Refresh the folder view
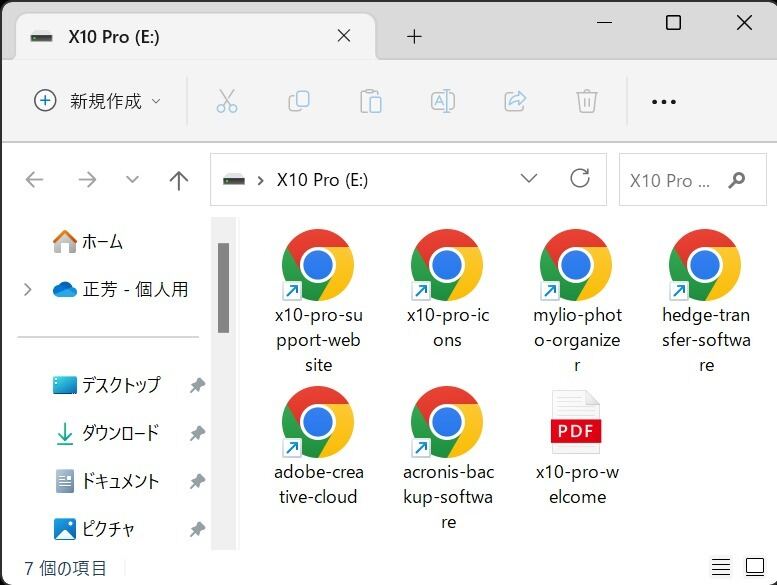 pyautogui.click(x=580, y=178)
